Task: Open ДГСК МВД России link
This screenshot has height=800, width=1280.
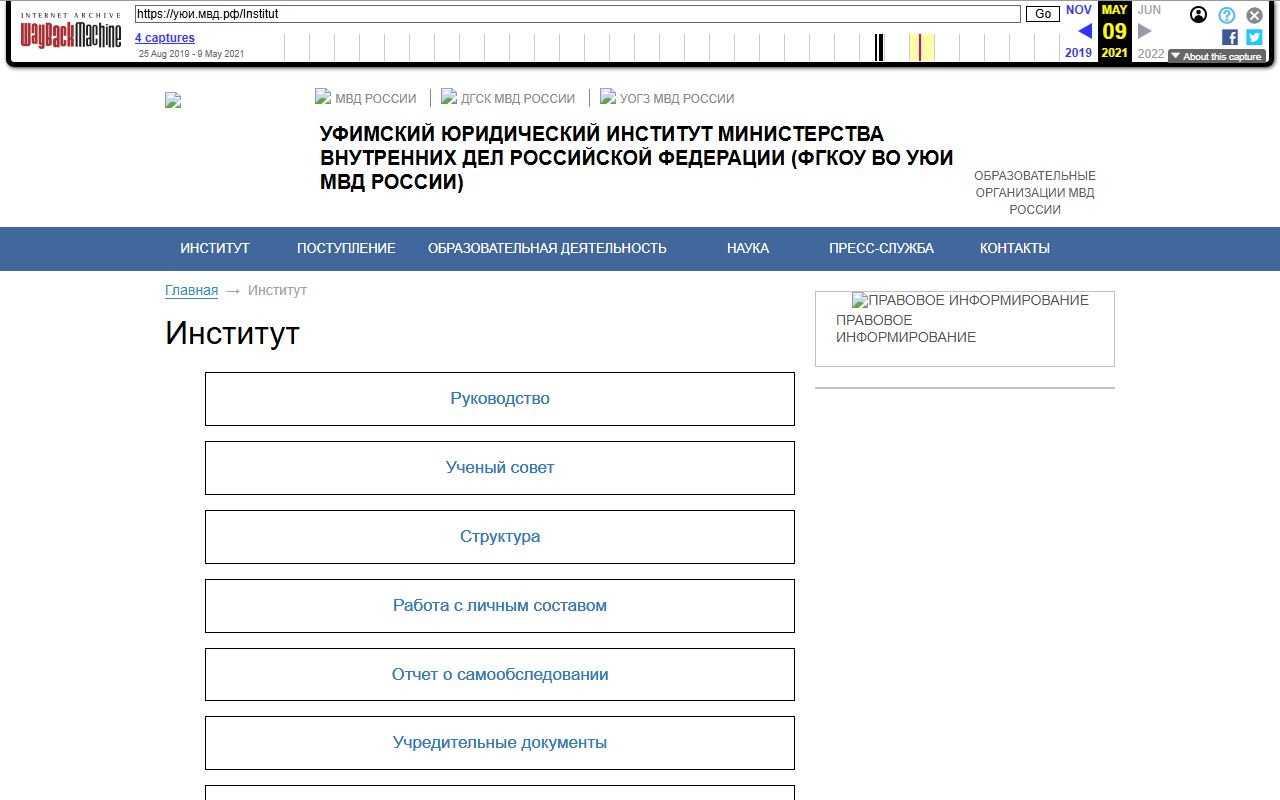Action: pos(508,98)
